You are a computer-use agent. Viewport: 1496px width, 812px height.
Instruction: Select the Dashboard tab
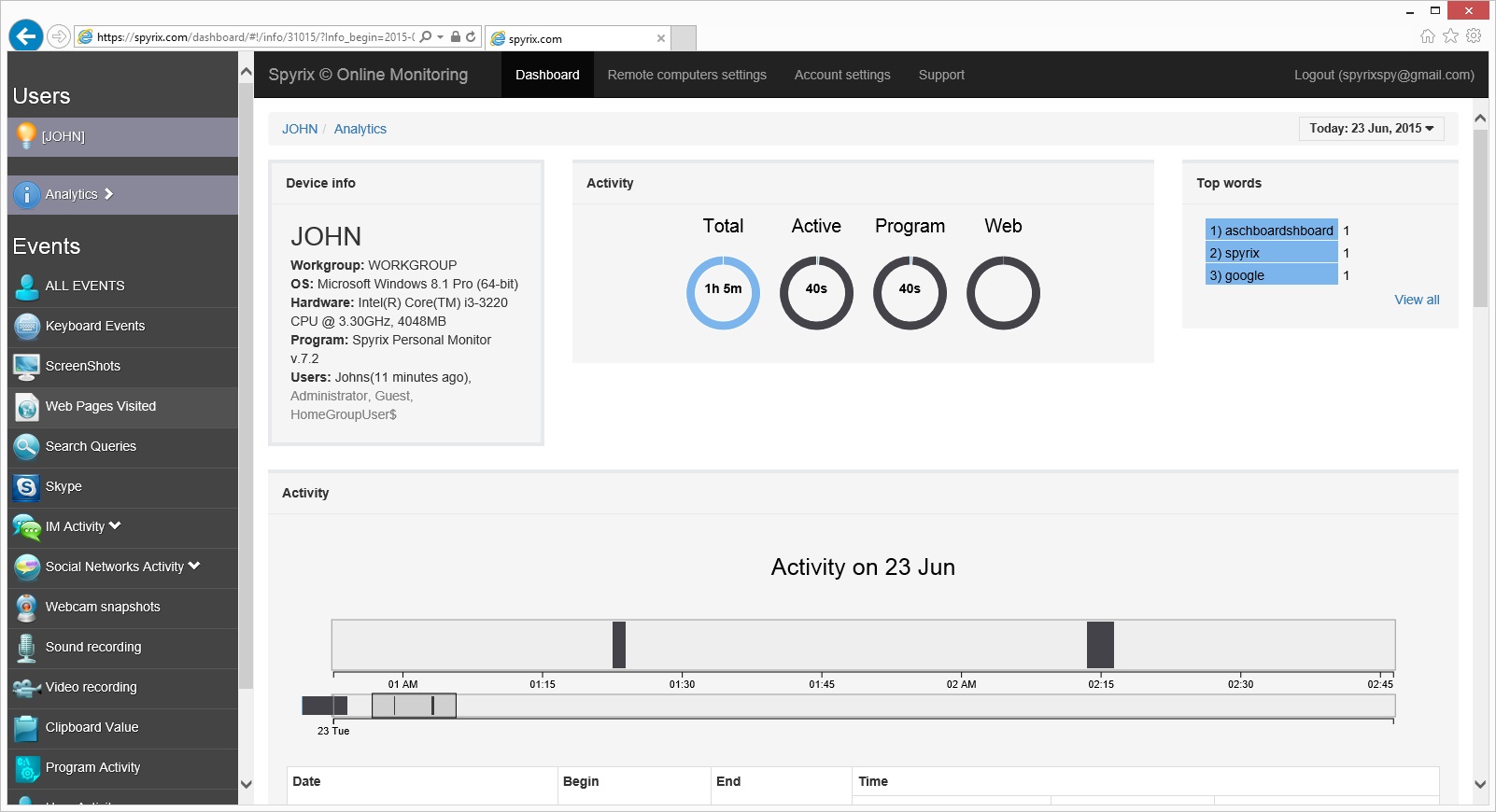pos(547,75)
